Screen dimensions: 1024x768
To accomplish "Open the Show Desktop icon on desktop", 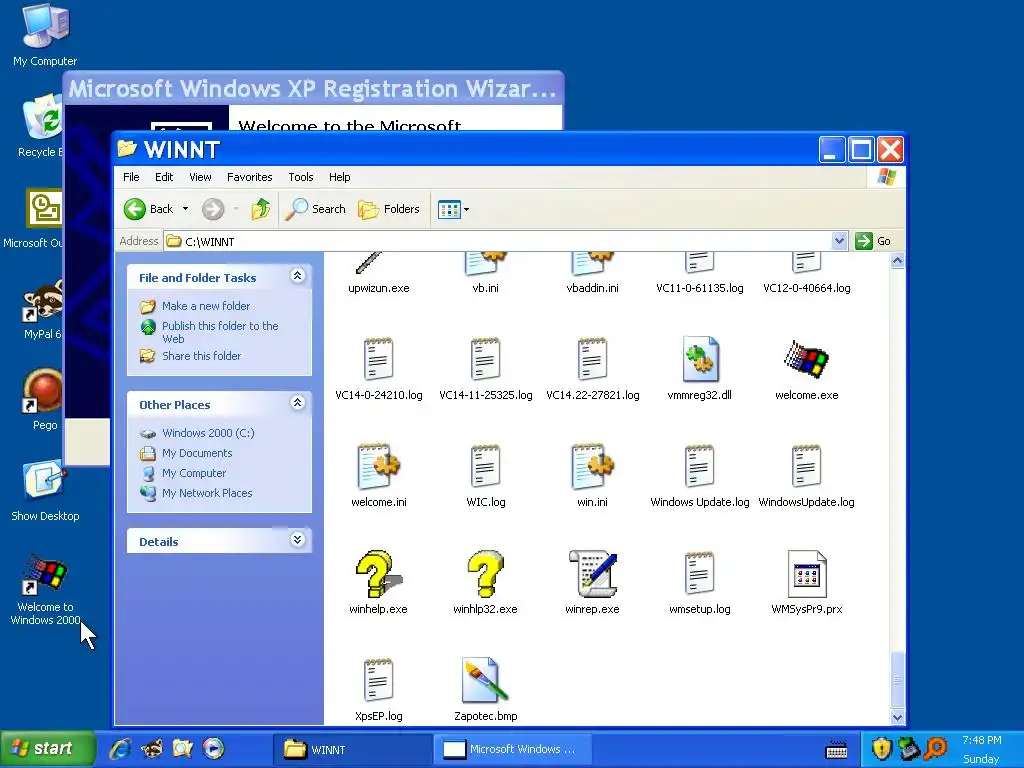I will coord(43,481).
